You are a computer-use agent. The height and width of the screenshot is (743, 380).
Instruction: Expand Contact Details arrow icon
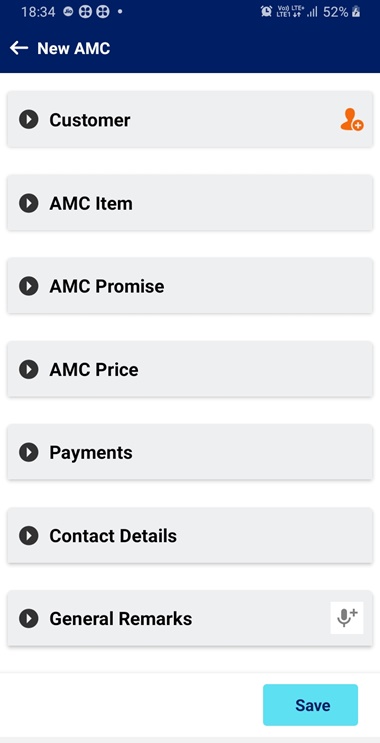pos(28,535)
